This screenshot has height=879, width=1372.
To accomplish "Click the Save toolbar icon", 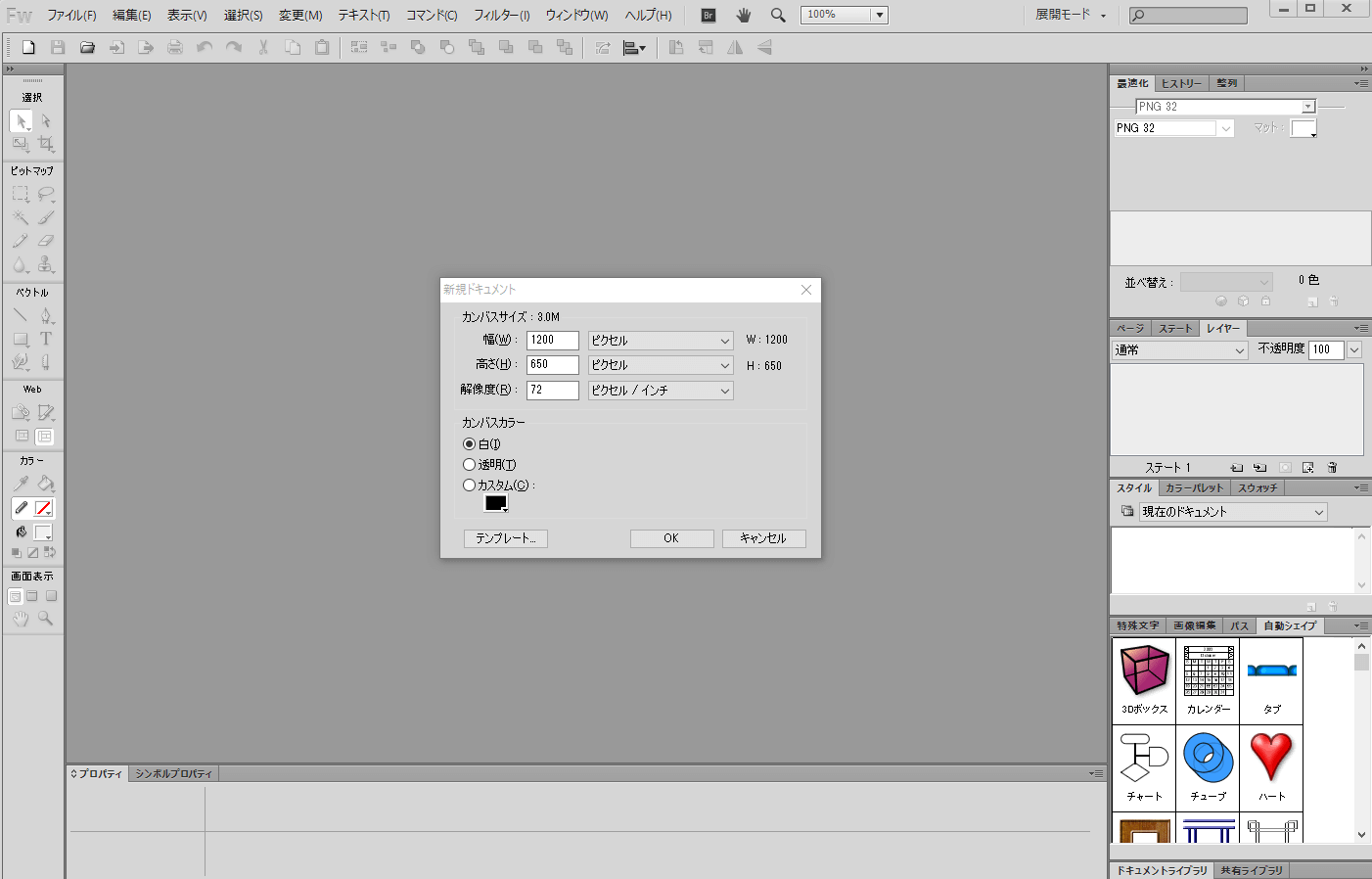I will 58,47.
